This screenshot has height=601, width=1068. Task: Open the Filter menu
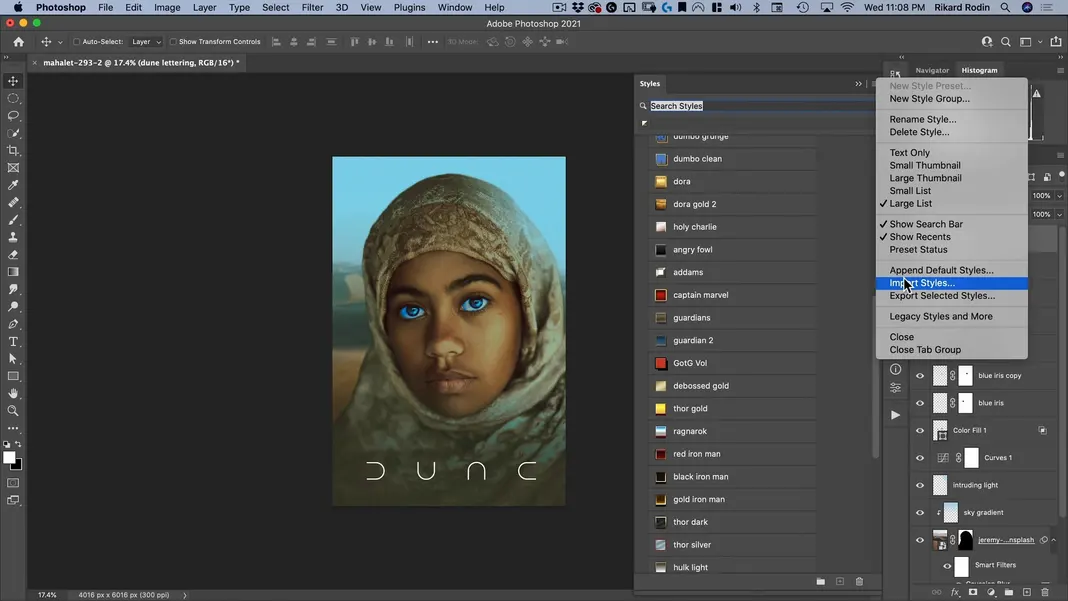click(x=312, y=7)
